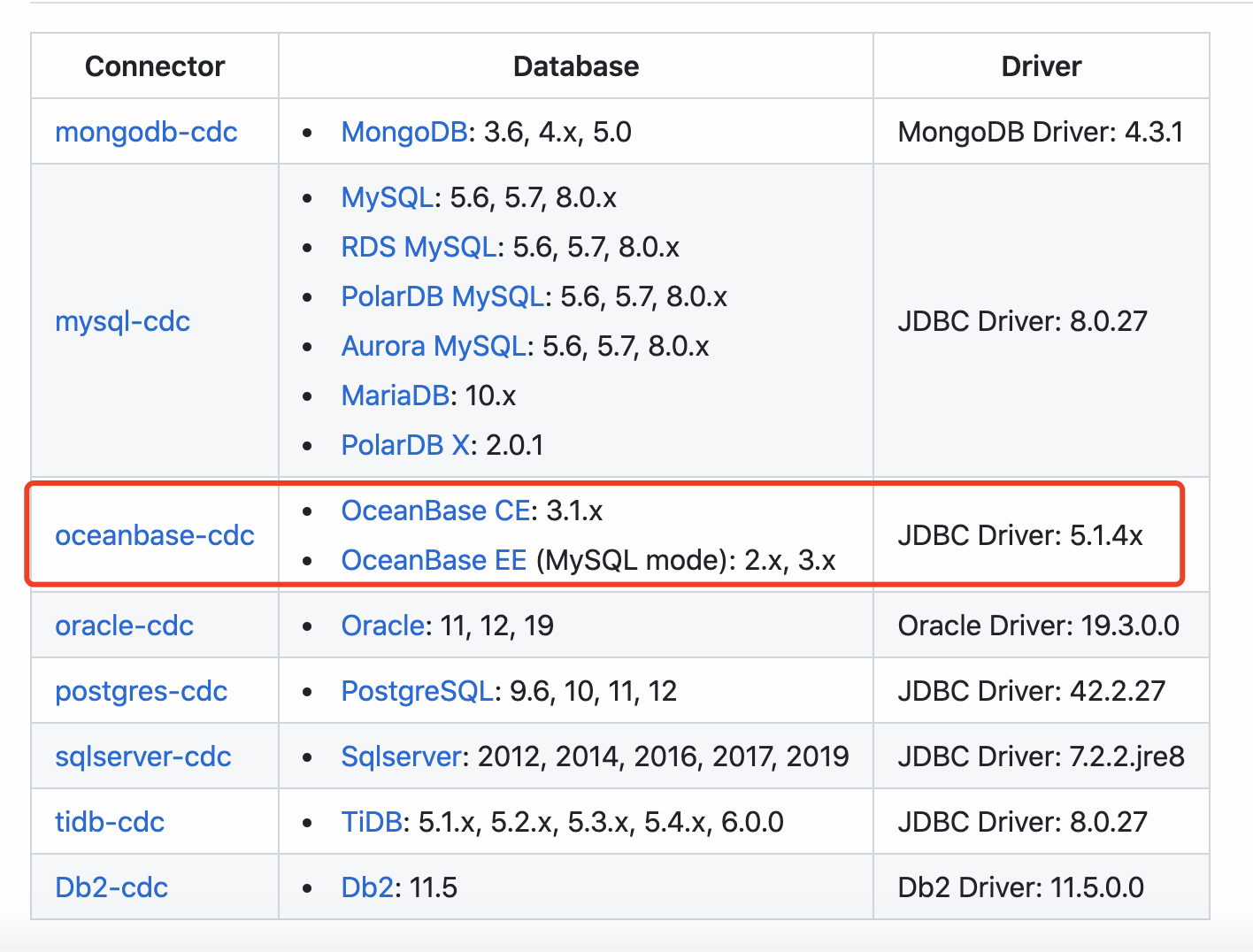Open the RDS MySQL database link
This screenshot has height=952, width=1253.
[419, 247]
